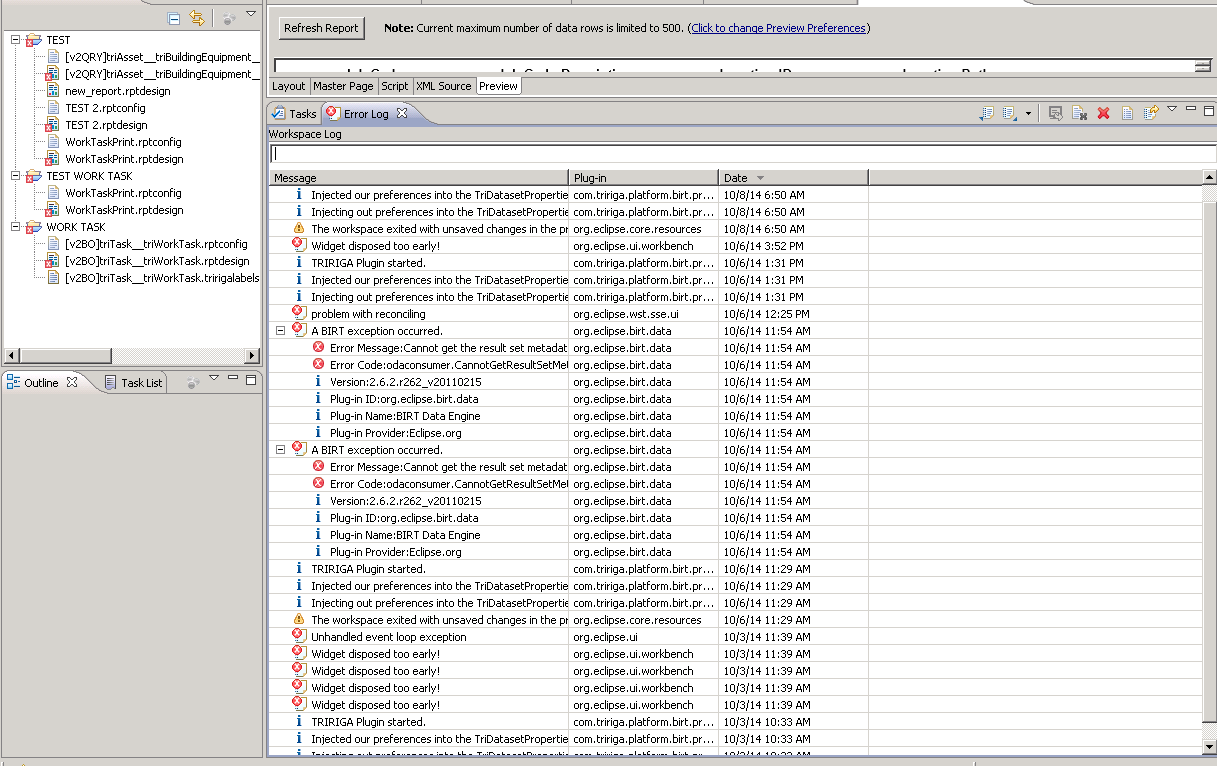Image resolution: width=1217 pixels, height=766 pixels.
Task: Click Collapse All icon in the navigator panel
Action: tap(174, 18)
